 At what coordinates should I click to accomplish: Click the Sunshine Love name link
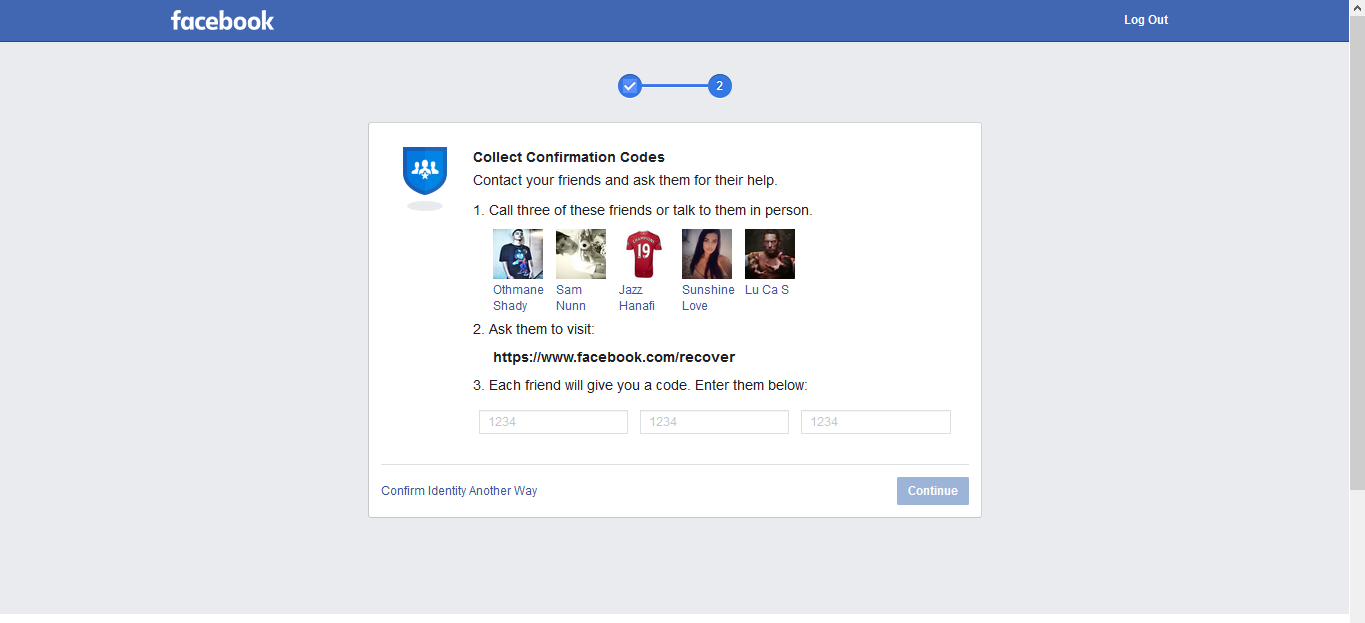(x=708, y=298)
